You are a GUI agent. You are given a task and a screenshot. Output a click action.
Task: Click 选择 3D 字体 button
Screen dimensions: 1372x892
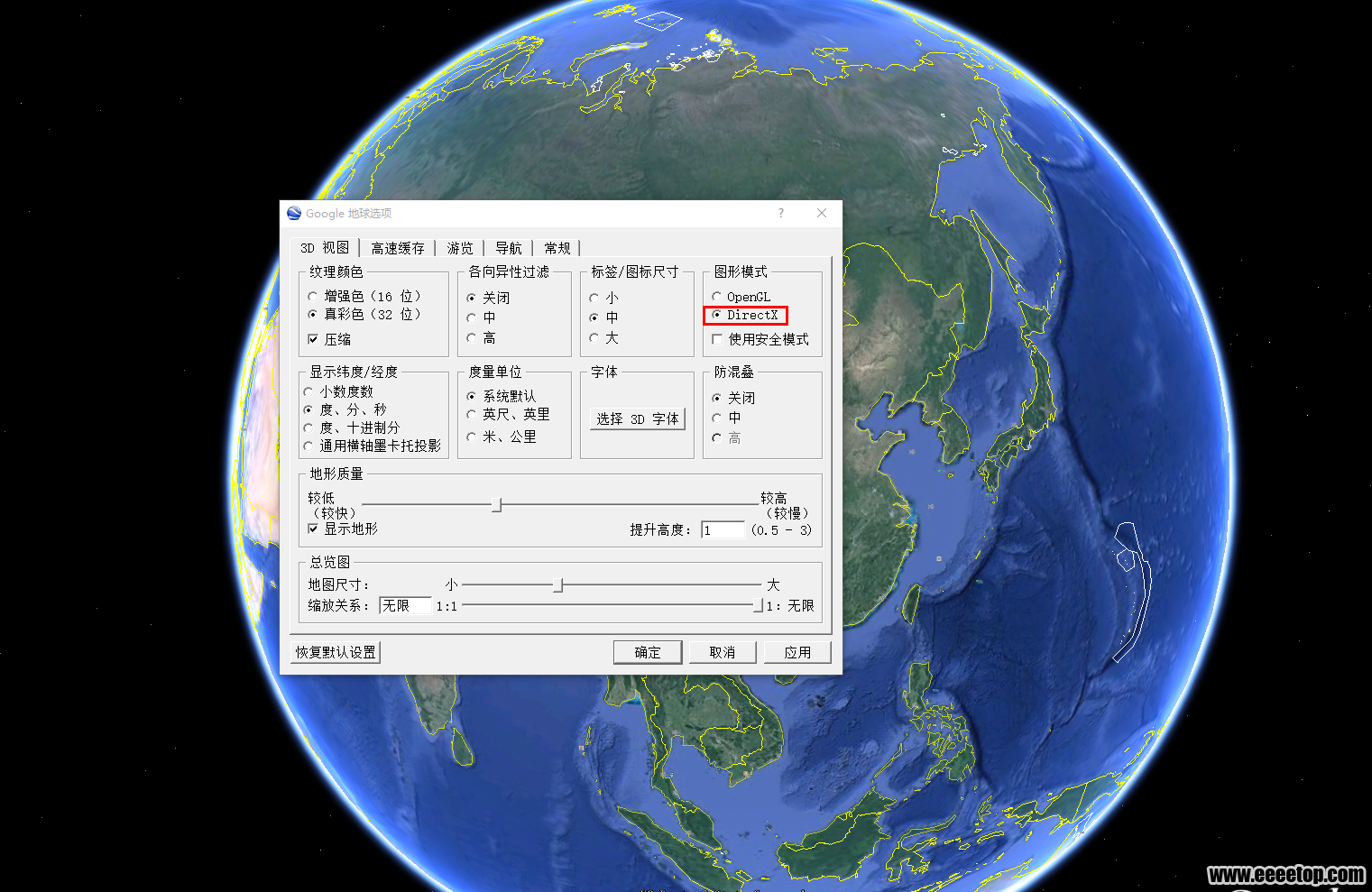click(638, 418)
